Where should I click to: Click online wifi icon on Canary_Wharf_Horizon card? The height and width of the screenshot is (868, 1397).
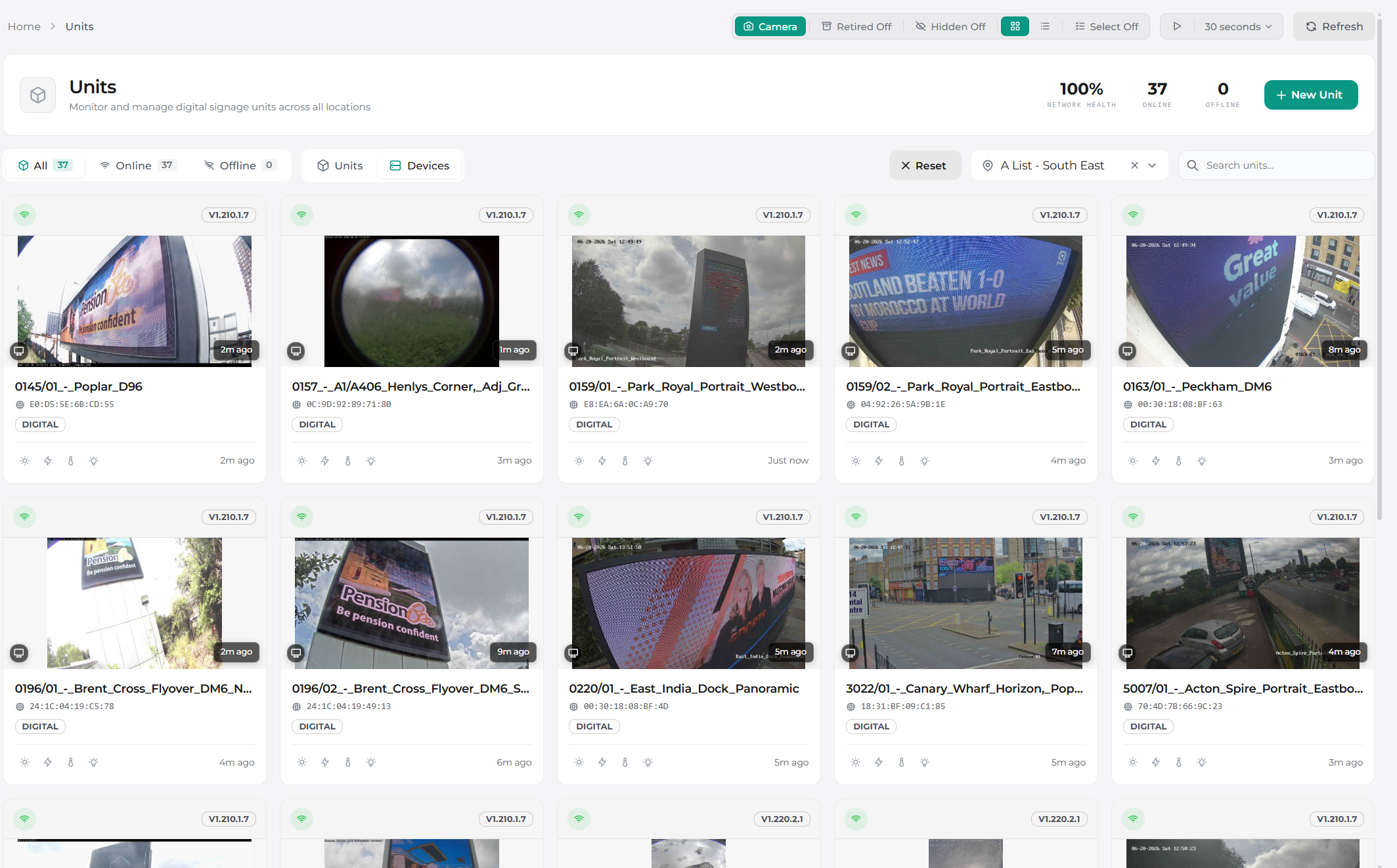click(x=856, y=517)
